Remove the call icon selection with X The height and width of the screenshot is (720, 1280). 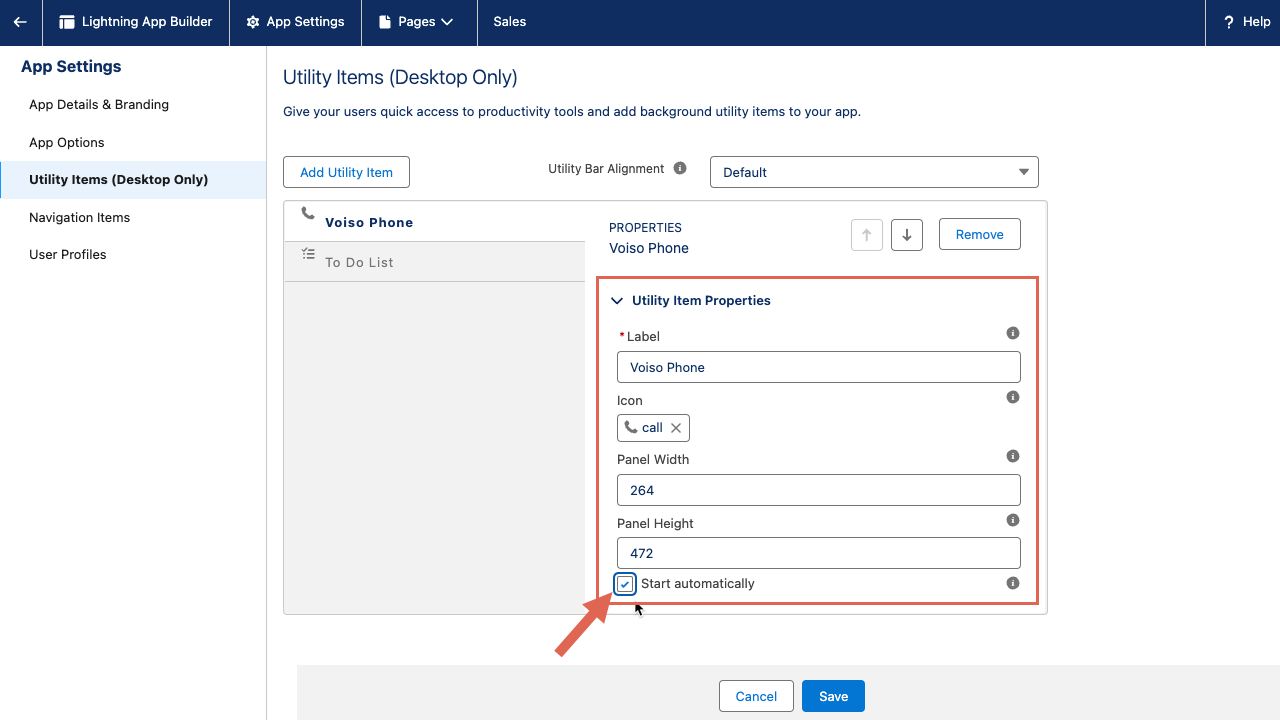coord(676,428)
